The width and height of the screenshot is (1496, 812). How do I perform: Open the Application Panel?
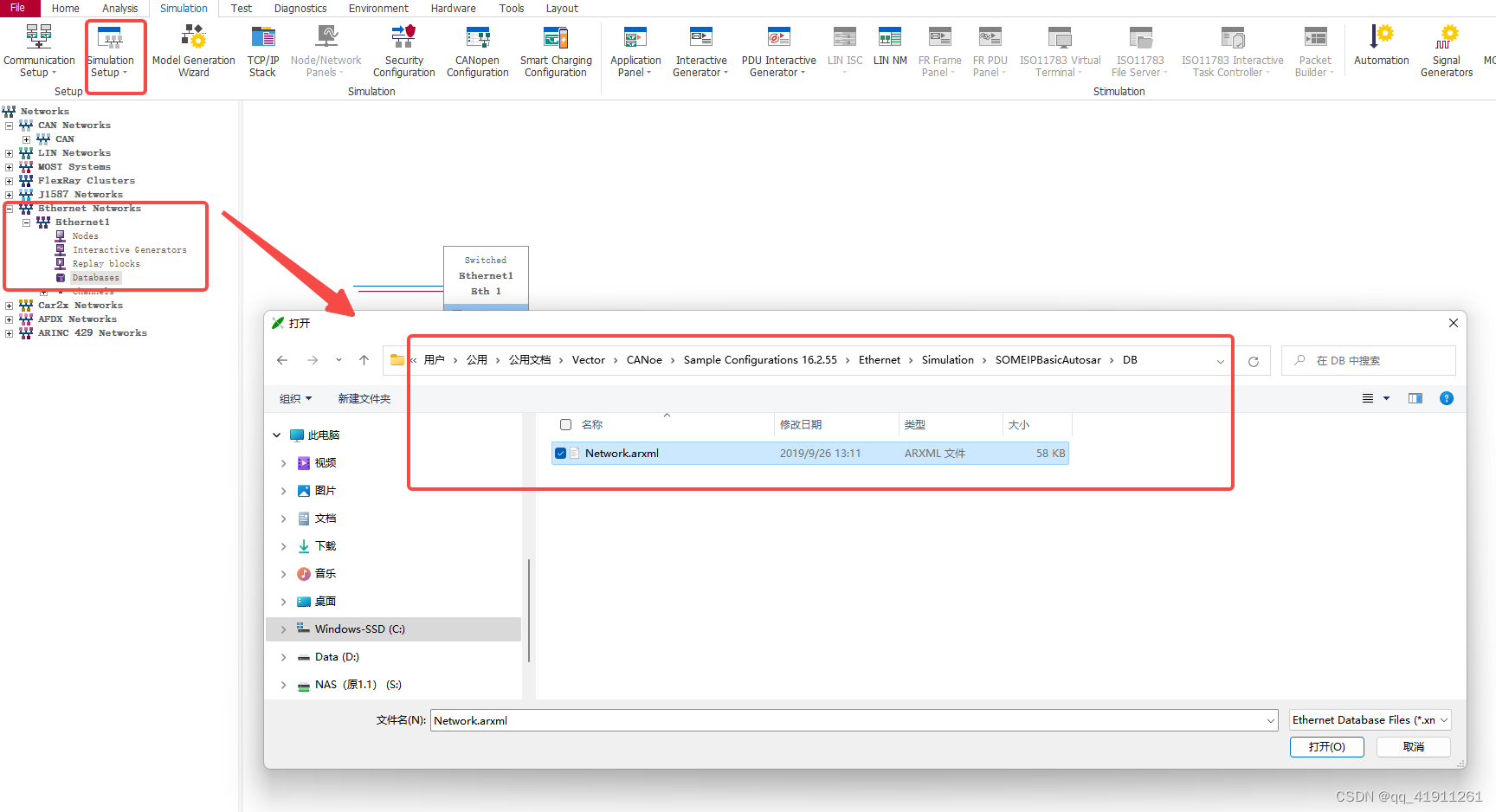pos(635,51)
